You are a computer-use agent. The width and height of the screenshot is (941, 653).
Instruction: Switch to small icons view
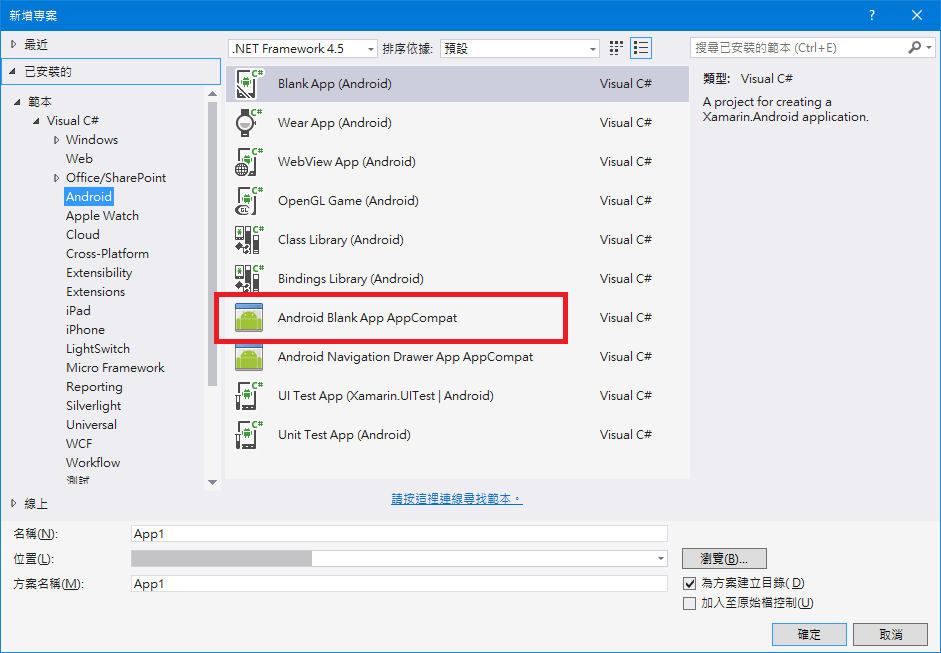[616, 48]
